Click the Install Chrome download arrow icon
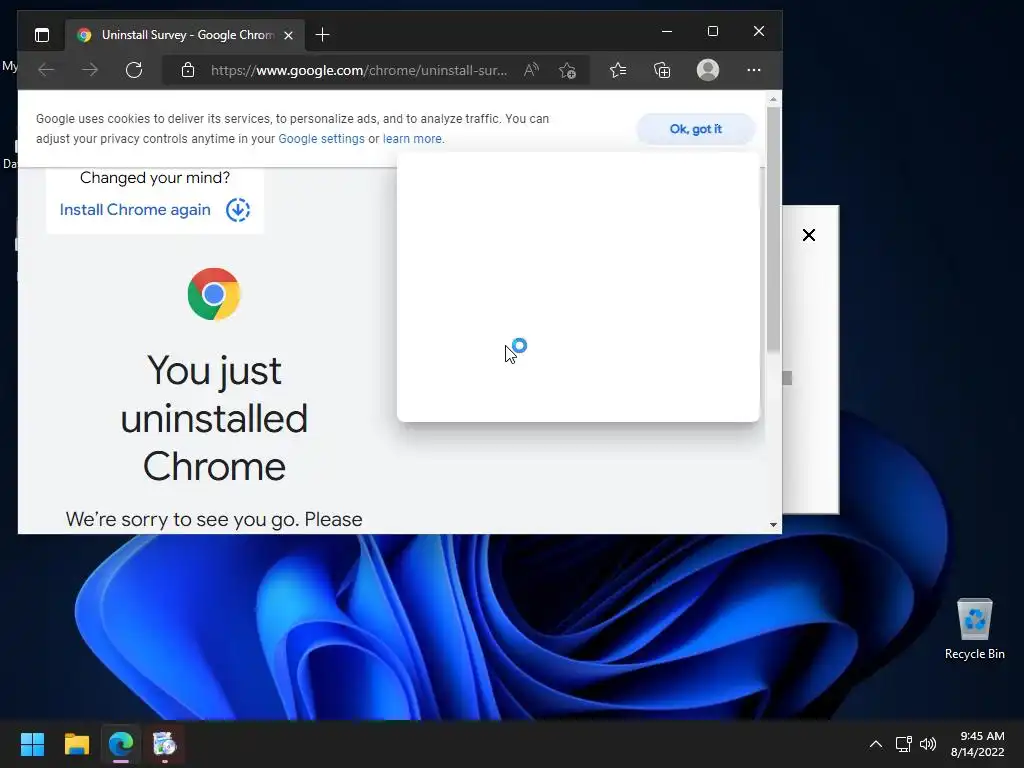Screen dimensions: 1024x768 pyautogui.click(x=238, y=210)
